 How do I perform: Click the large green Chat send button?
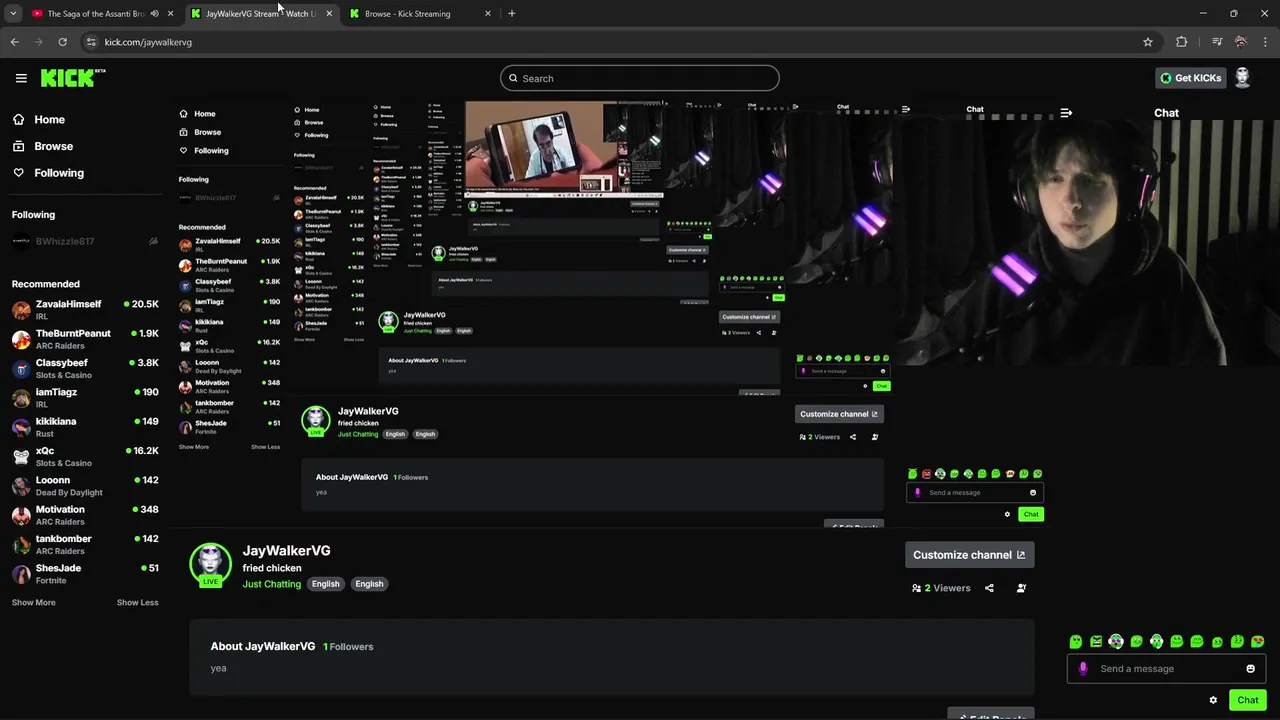[1247, 700]
